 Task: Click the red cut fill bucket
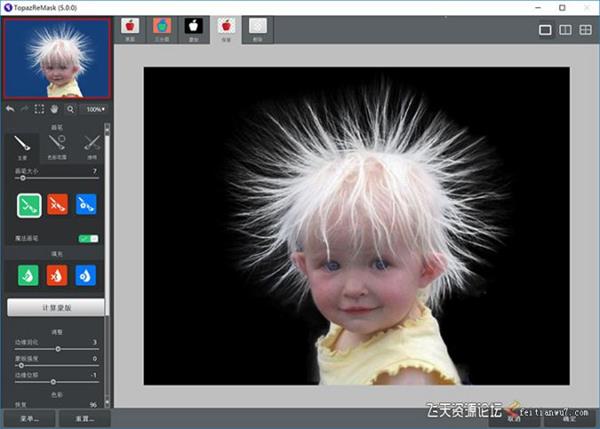(x=57, y=275)
